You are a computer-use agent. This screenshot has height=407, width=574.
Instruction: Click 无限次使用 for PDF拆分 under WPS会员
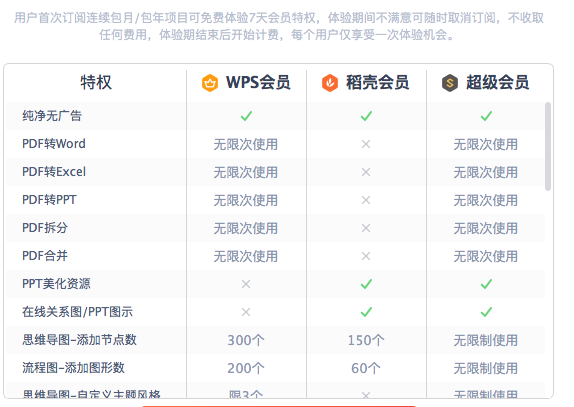click(x=246, y=228)
